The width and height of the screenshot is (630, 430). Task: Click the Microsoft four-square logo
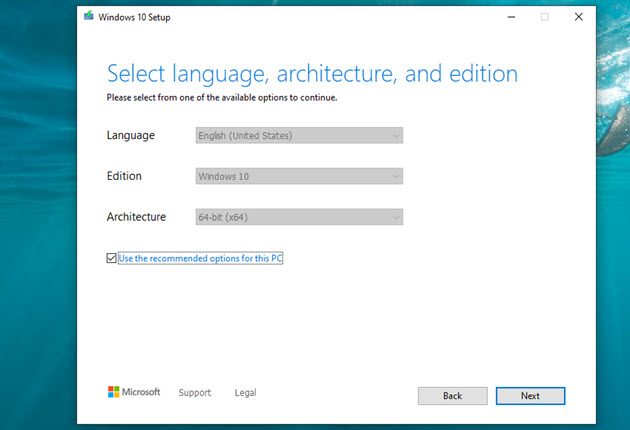coord(114,392)
